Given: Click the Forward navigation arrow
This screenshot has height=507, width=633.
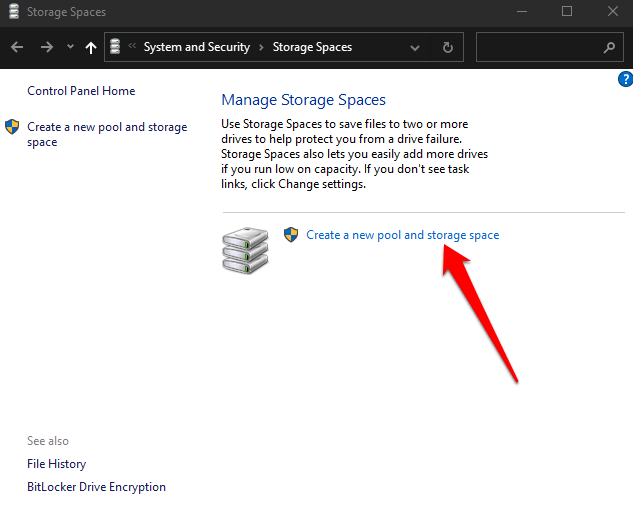Looking at the screenshot, I should click(x=46, y=47).
